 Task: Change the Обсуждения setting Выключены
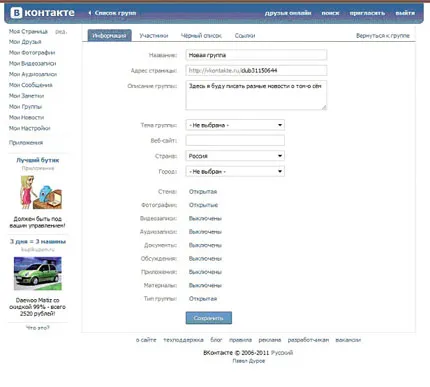coord(205,259)
